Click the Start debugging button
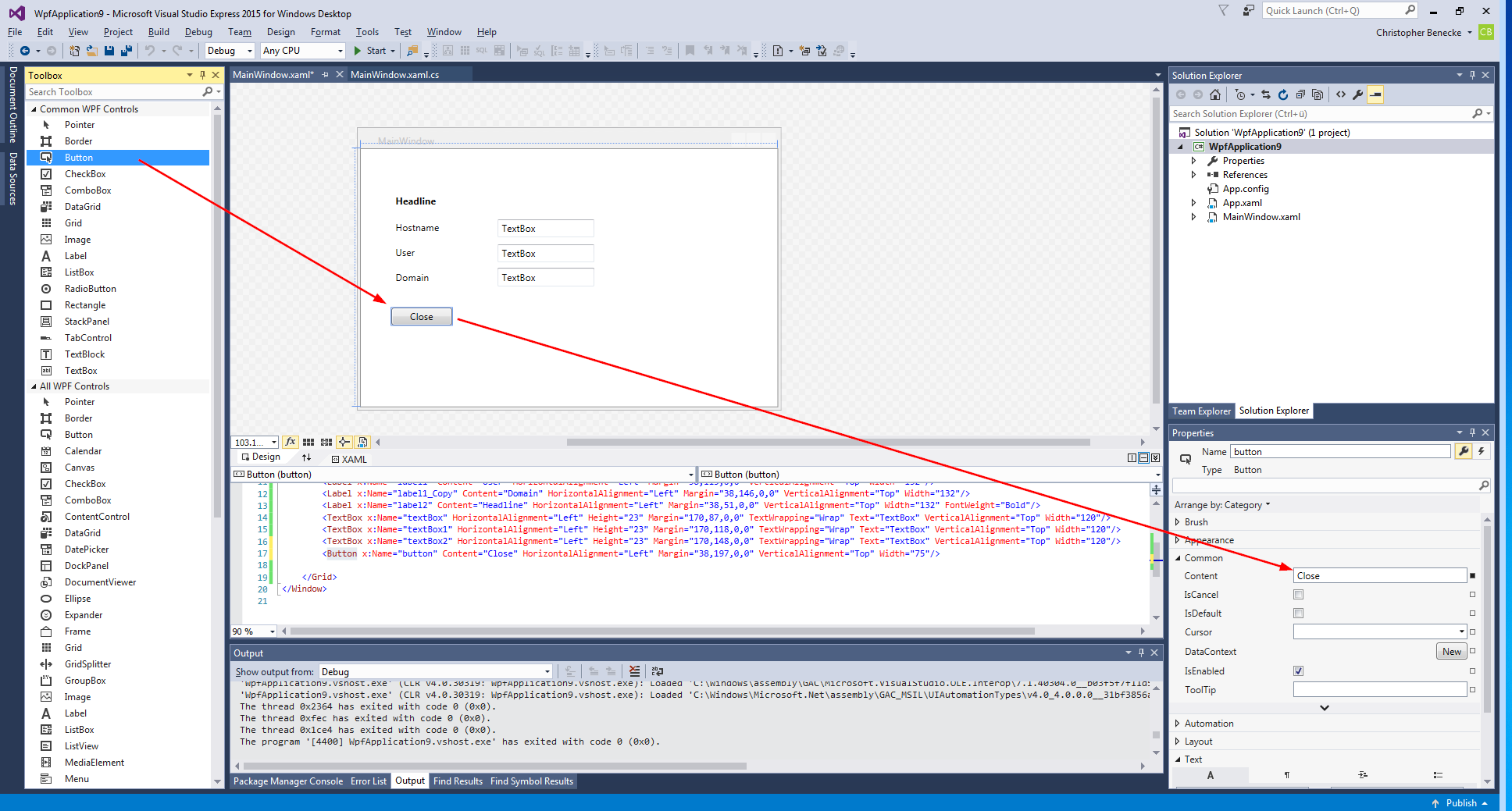The height and width of the screenshot is (811, 1512). (x=369, y=51)
